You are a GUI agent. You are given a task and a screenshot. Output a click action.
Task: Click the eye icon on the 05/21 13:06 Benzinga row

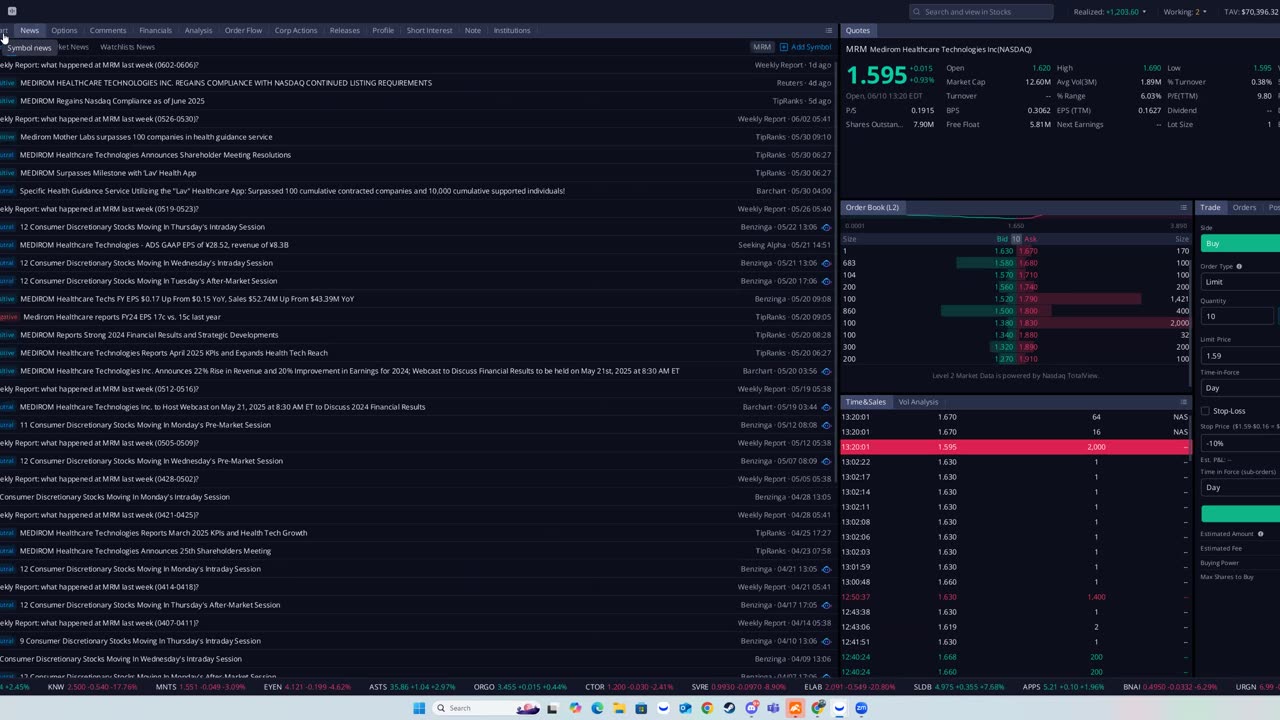[826, 263]
